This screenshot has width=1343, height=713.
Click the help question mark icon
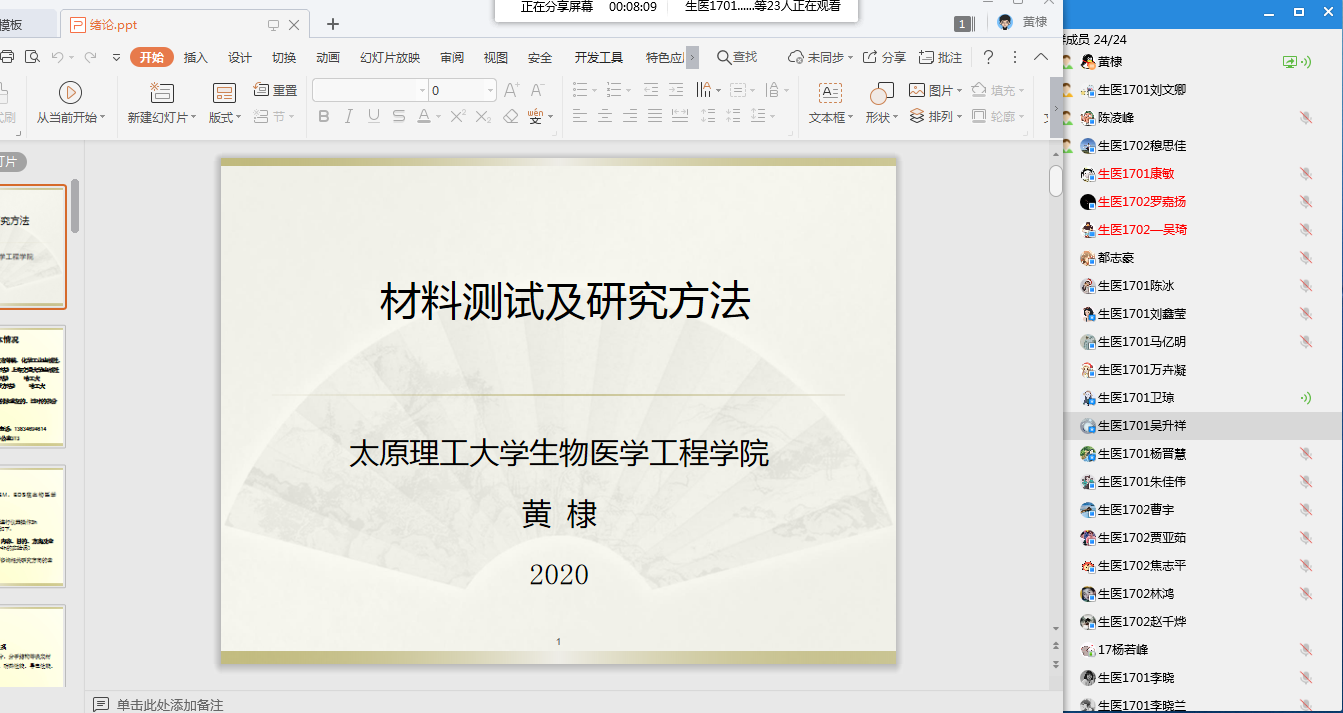(x=988, y=57)
